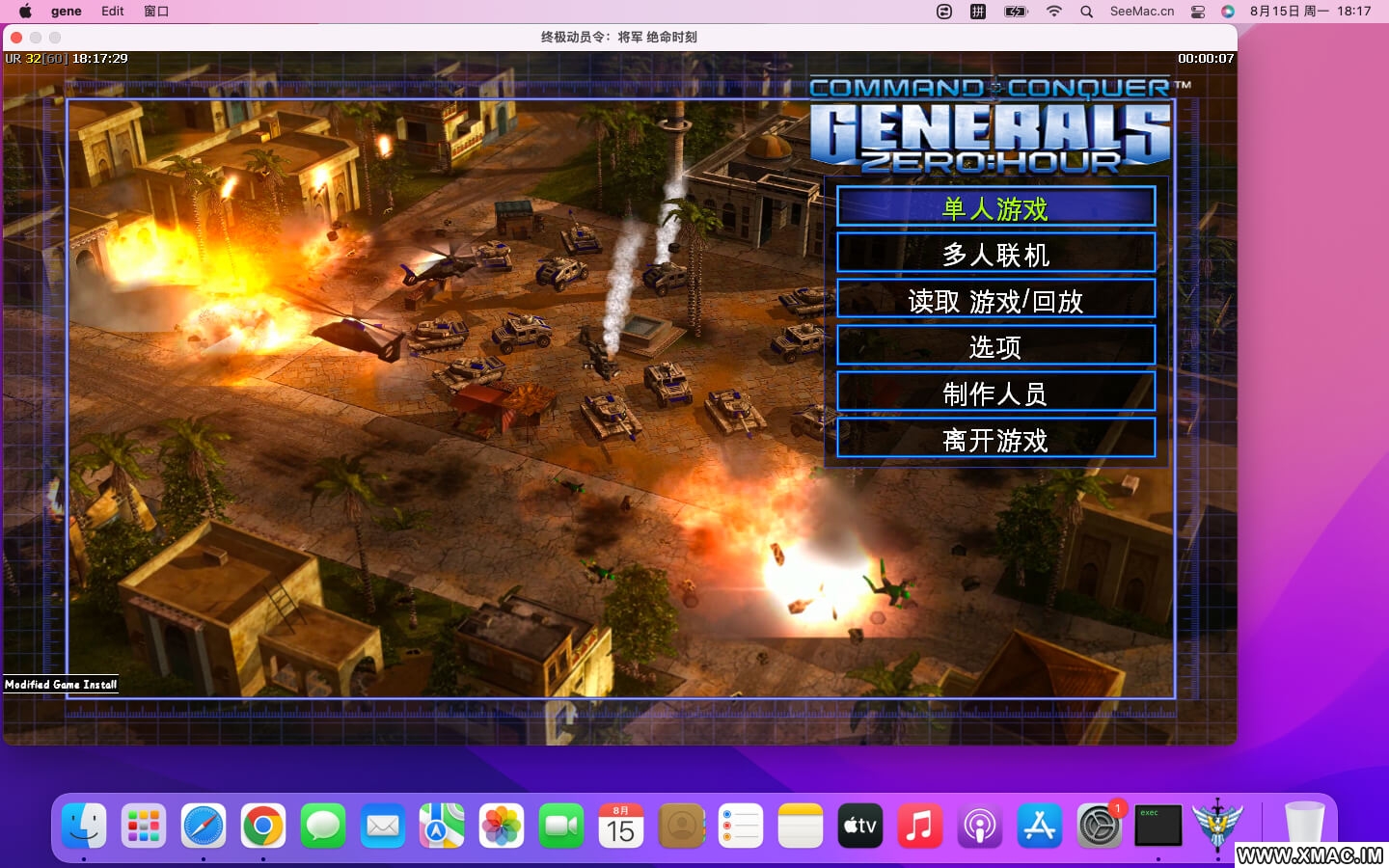Open Mail app in dock

click(383, 827)
